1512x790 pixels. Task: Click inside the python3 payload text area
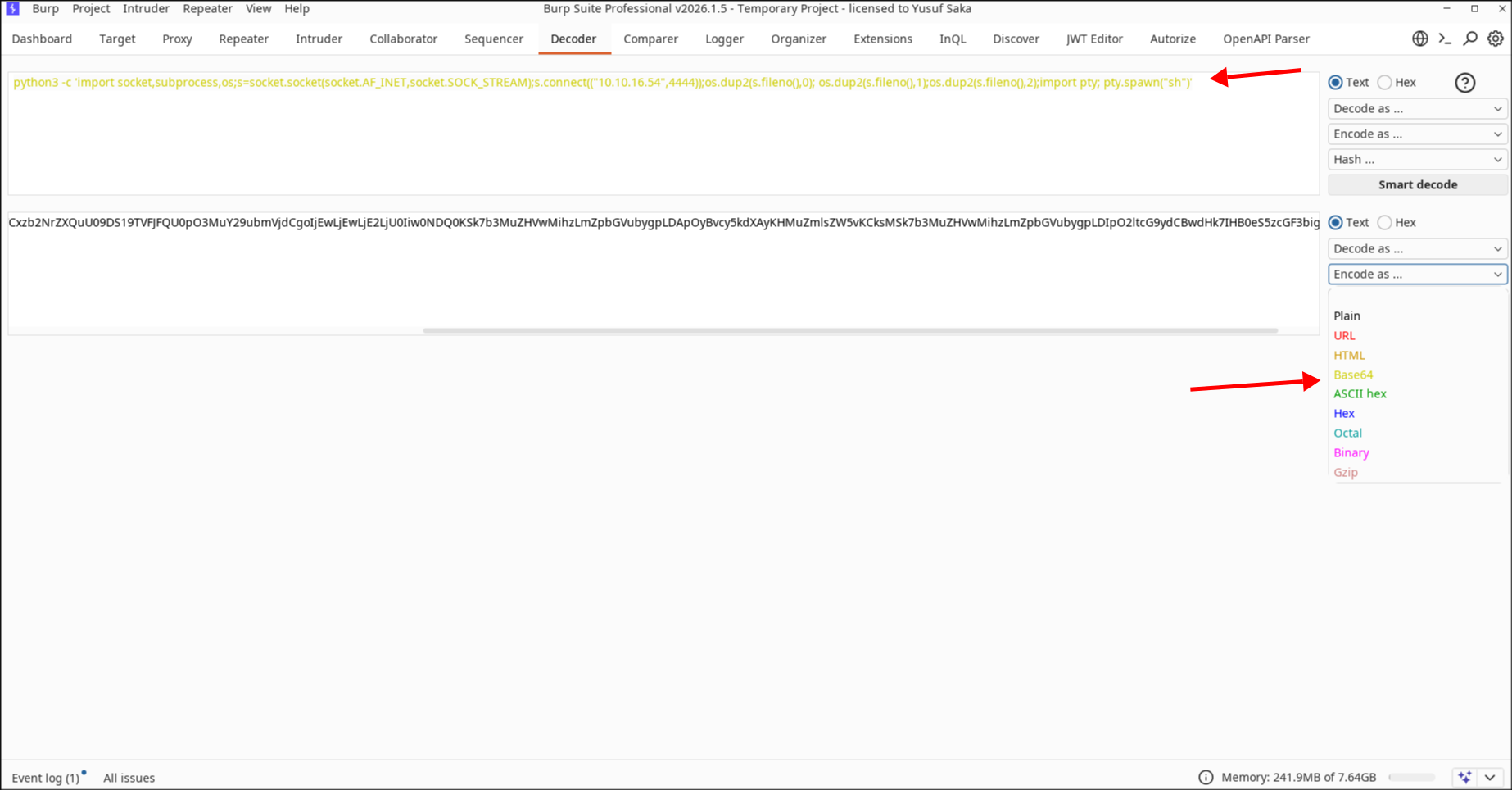pos(663,134)
